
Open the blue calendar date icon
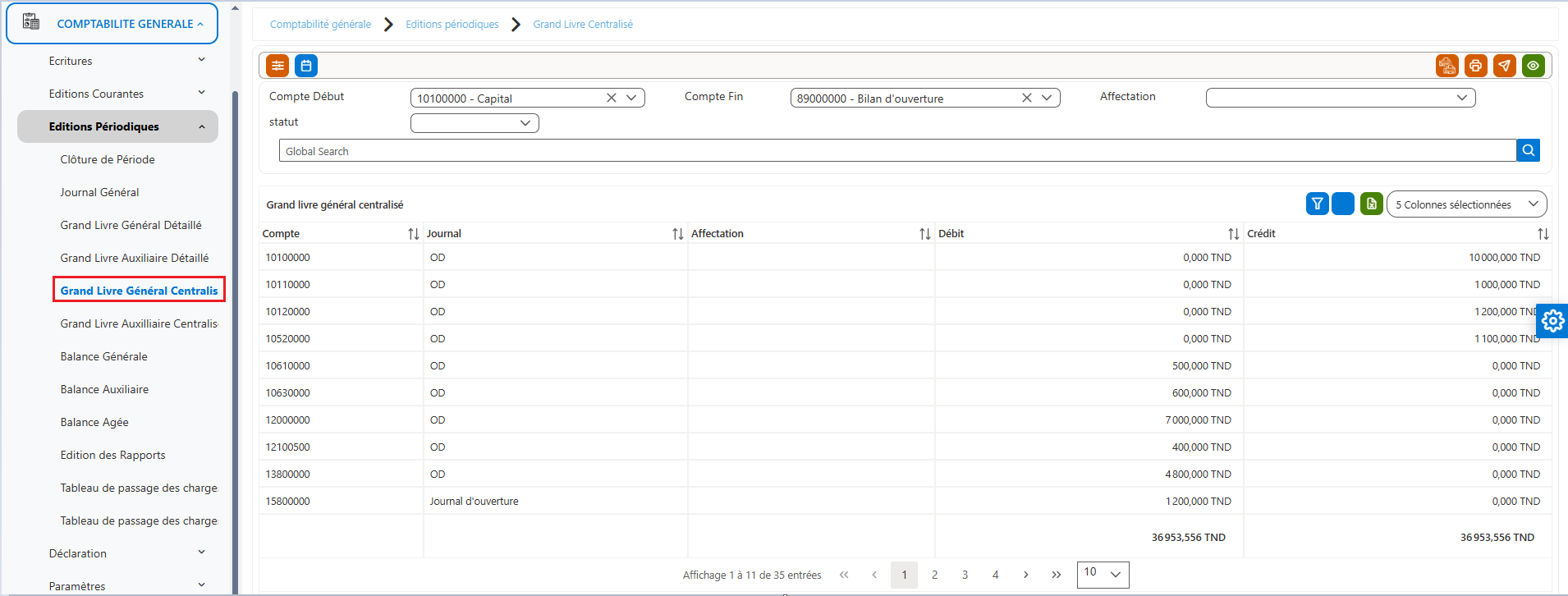(306, 66)
